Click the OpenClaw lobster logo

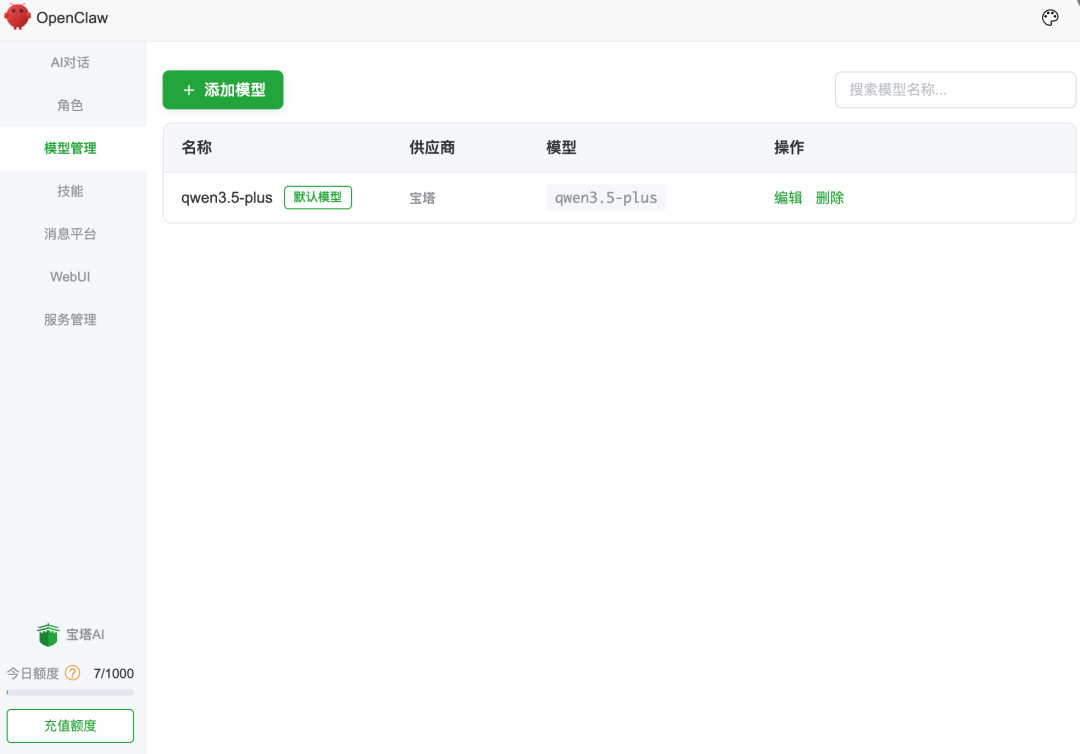(16, 17)
